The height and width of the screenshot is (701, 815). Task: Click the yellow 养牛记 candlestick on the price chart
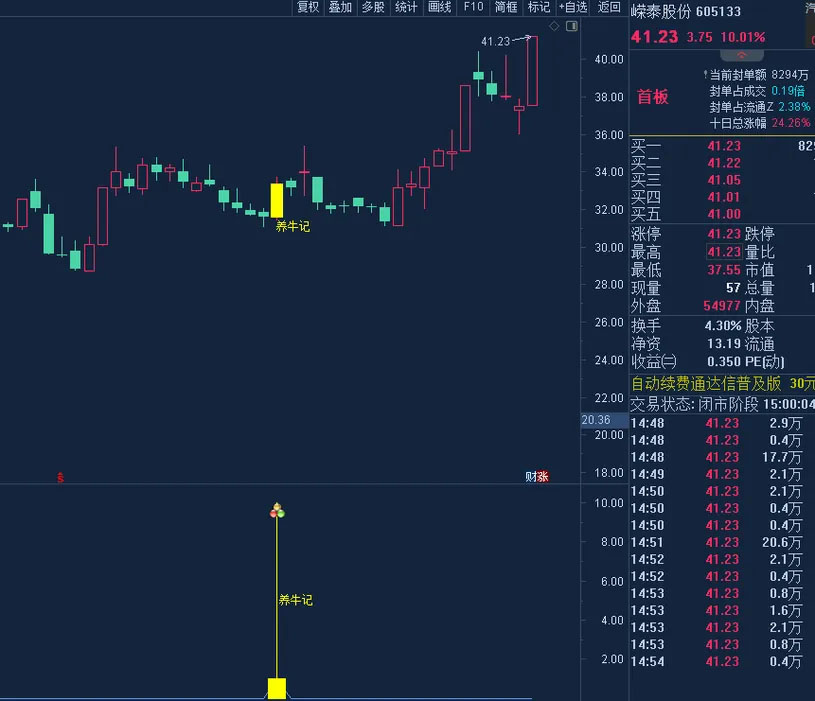point(277,199)
